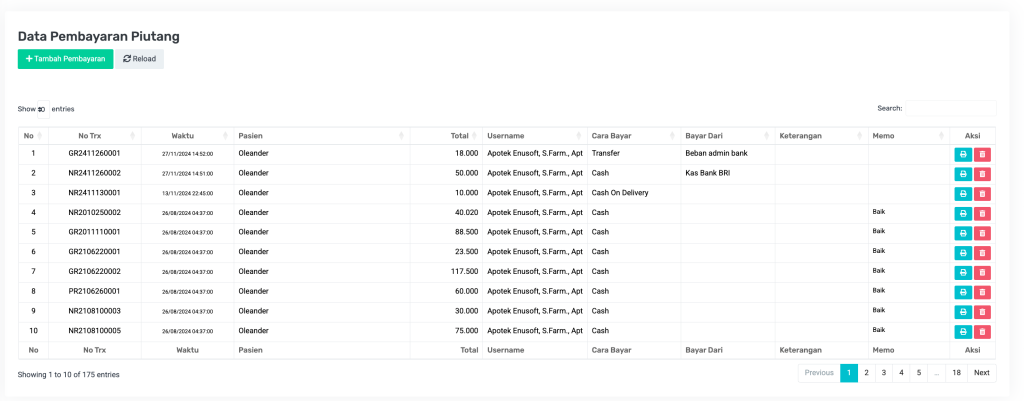Delete transaction NR2411260002 using trash icon
Screen dimensions: 1024x401
[982, 174]
